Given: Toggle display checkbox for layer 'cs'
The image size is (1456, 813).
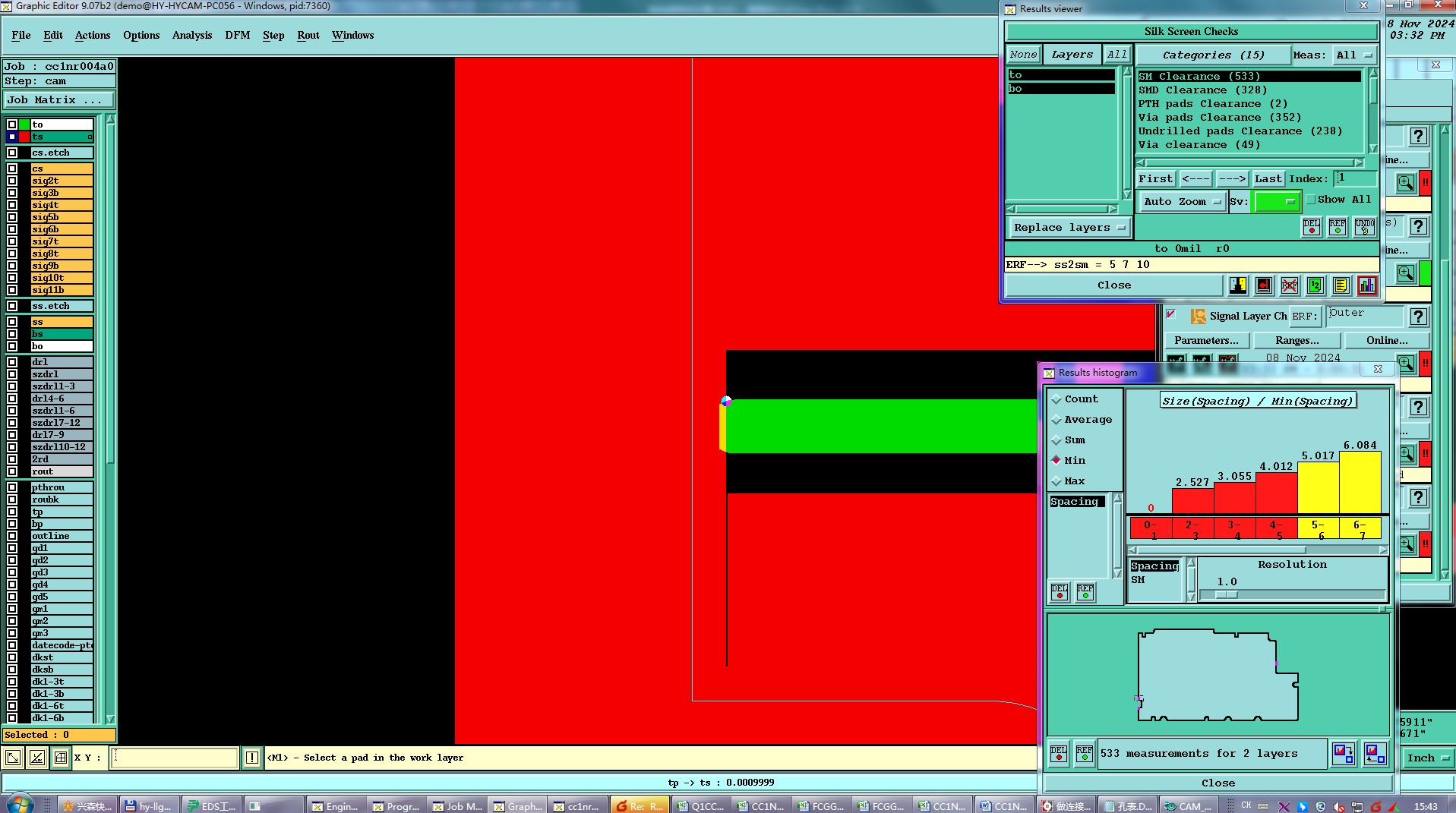Looking at the screenshot, I should 12,169.
